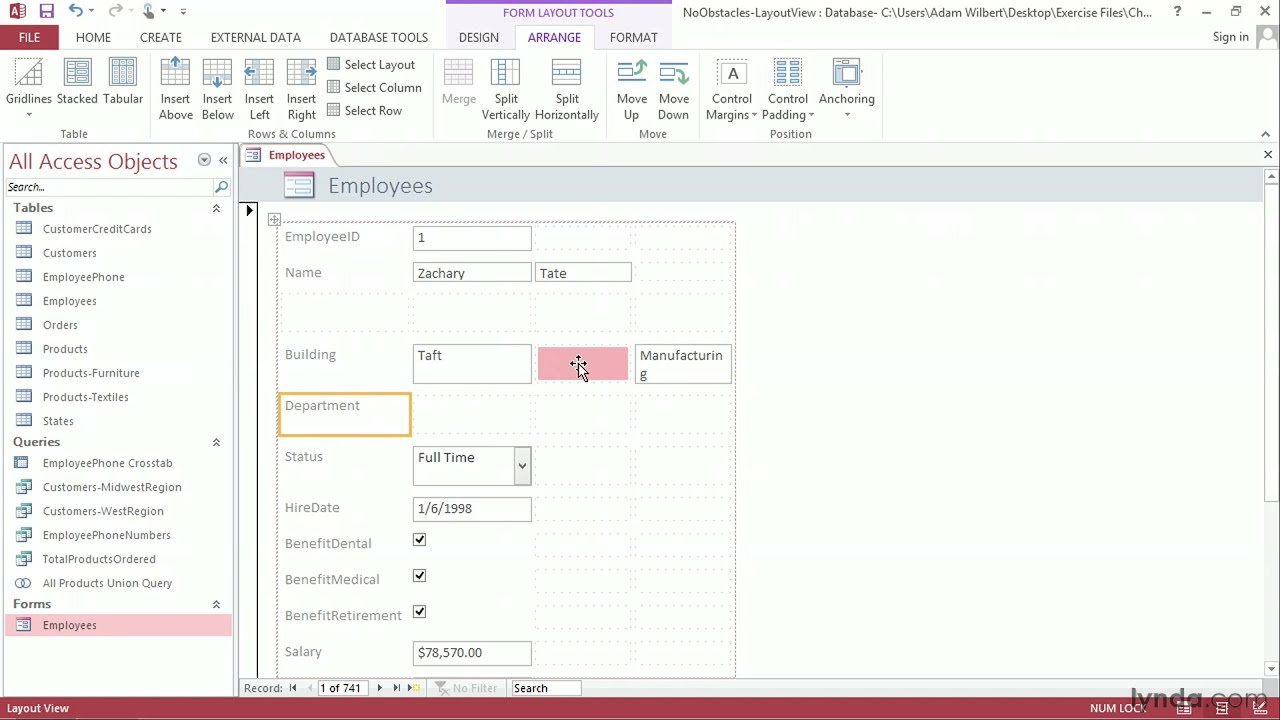
Task: Choose Select Layout
Action: point(371,65)
